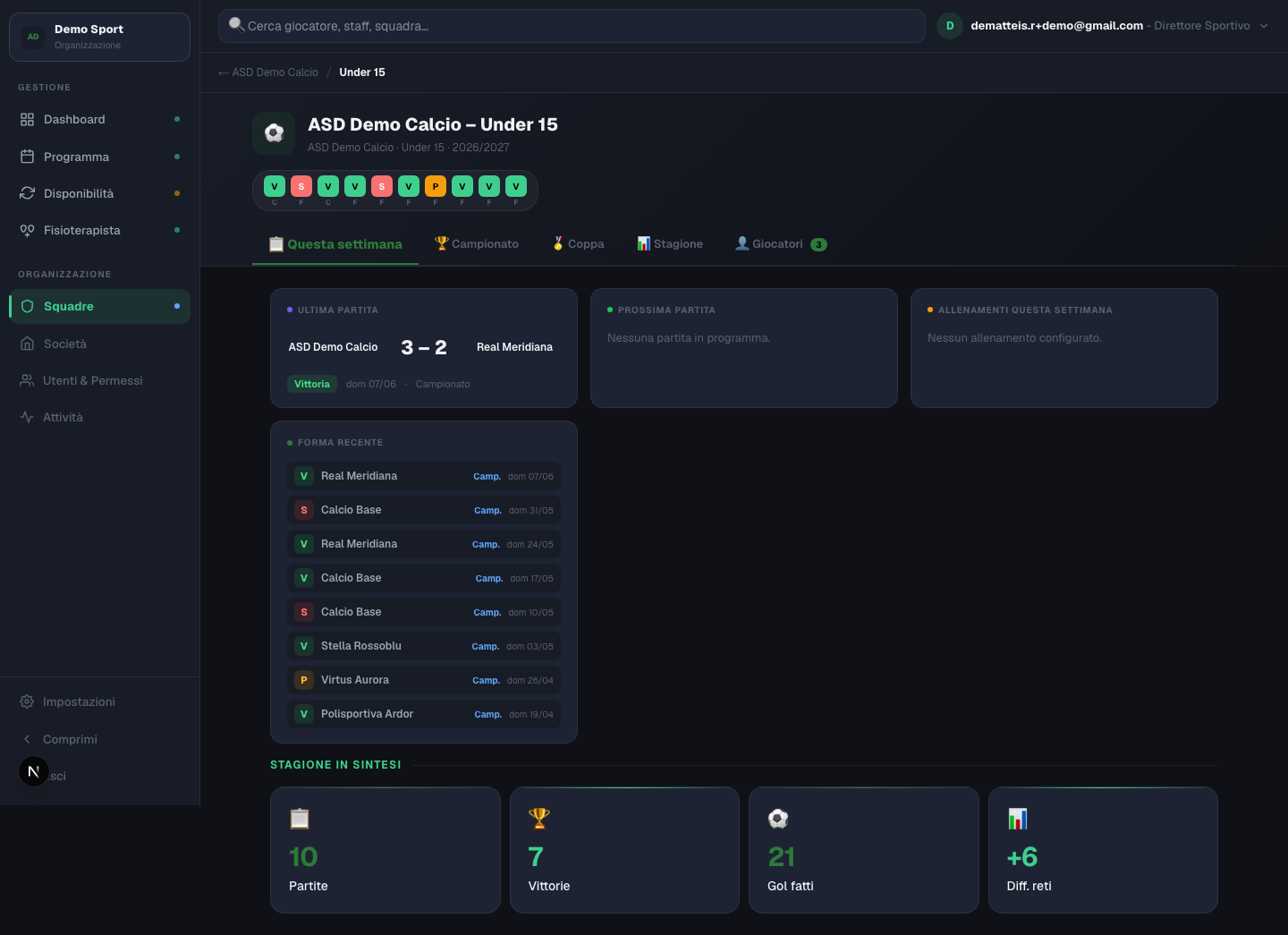Click the Squadre shield icon
The height and width of the screenshot is (935, 1288).
[x=27, y=306]
